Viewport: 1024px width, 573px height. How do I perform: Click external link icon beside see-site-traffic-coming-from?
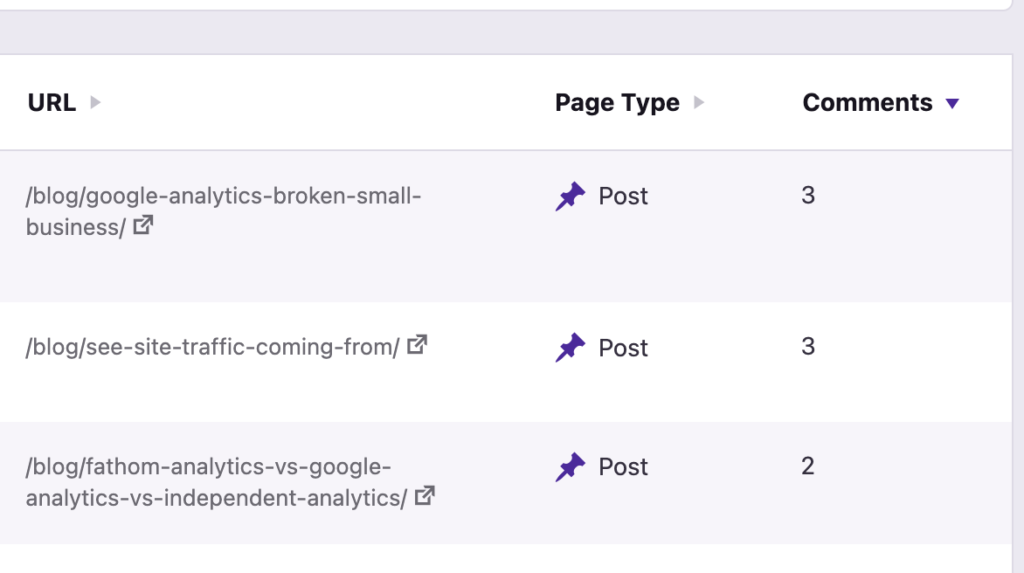(x=418, y=346)
